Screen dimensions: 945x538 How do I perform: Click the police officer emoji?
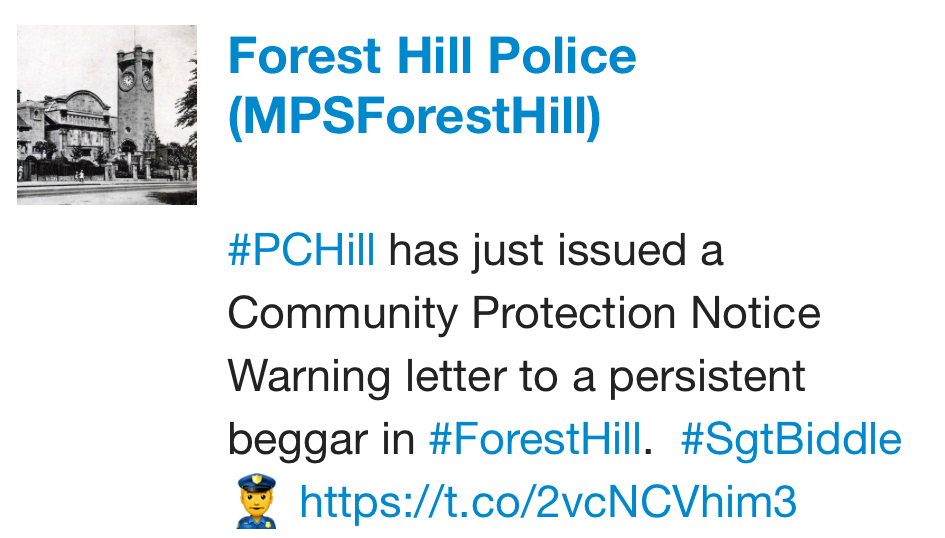point(250,500)
